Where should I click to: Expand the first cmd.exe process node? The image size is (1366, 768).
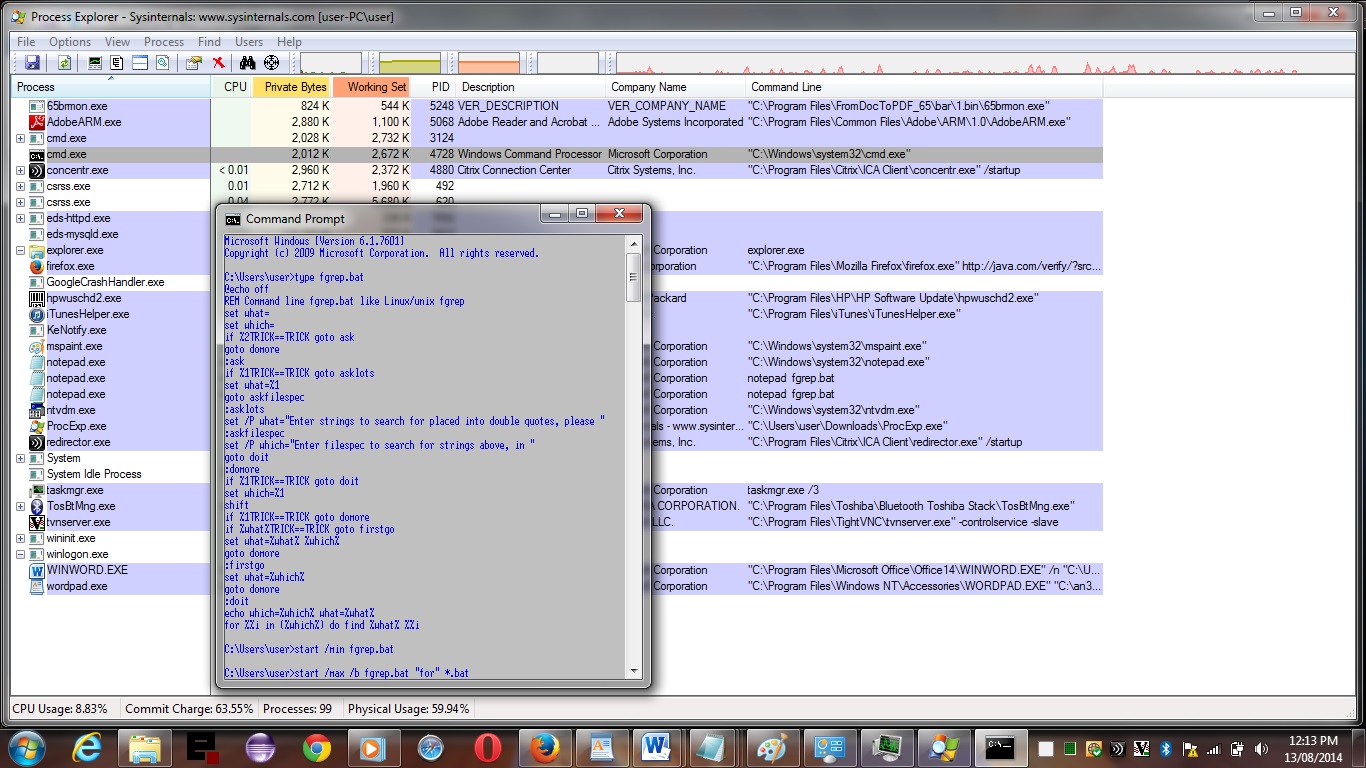coord(21,138)
